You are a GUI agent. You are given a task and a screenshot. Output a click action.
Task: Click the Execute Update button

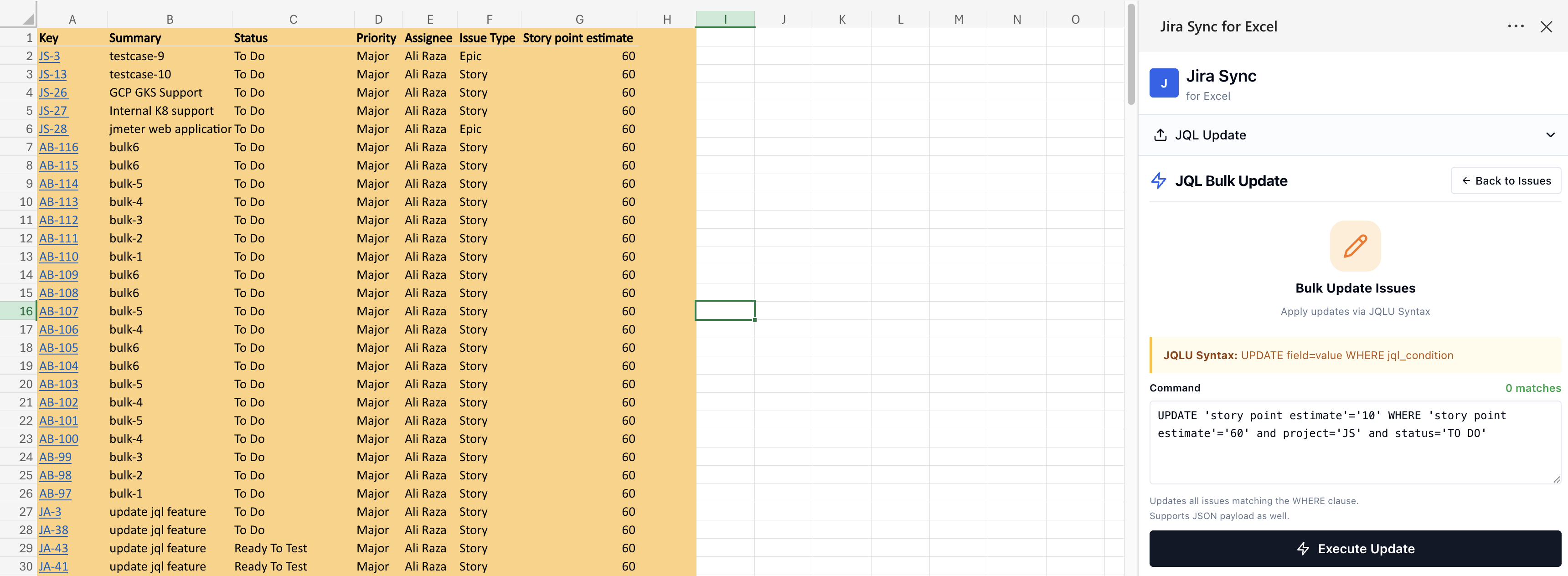pos(1354,549)
